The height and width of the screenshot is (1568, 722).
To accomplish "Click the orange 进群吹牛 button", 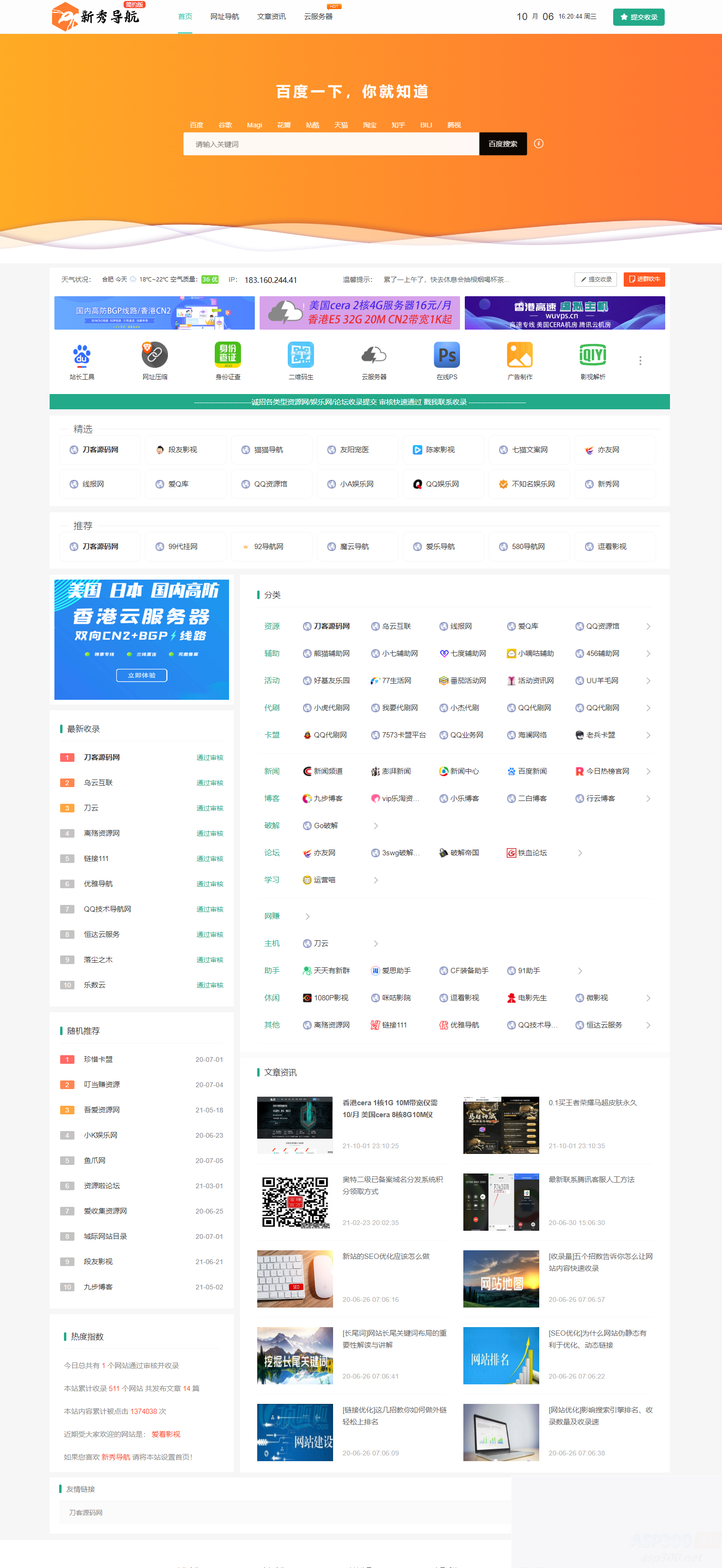I will point(643,280).
